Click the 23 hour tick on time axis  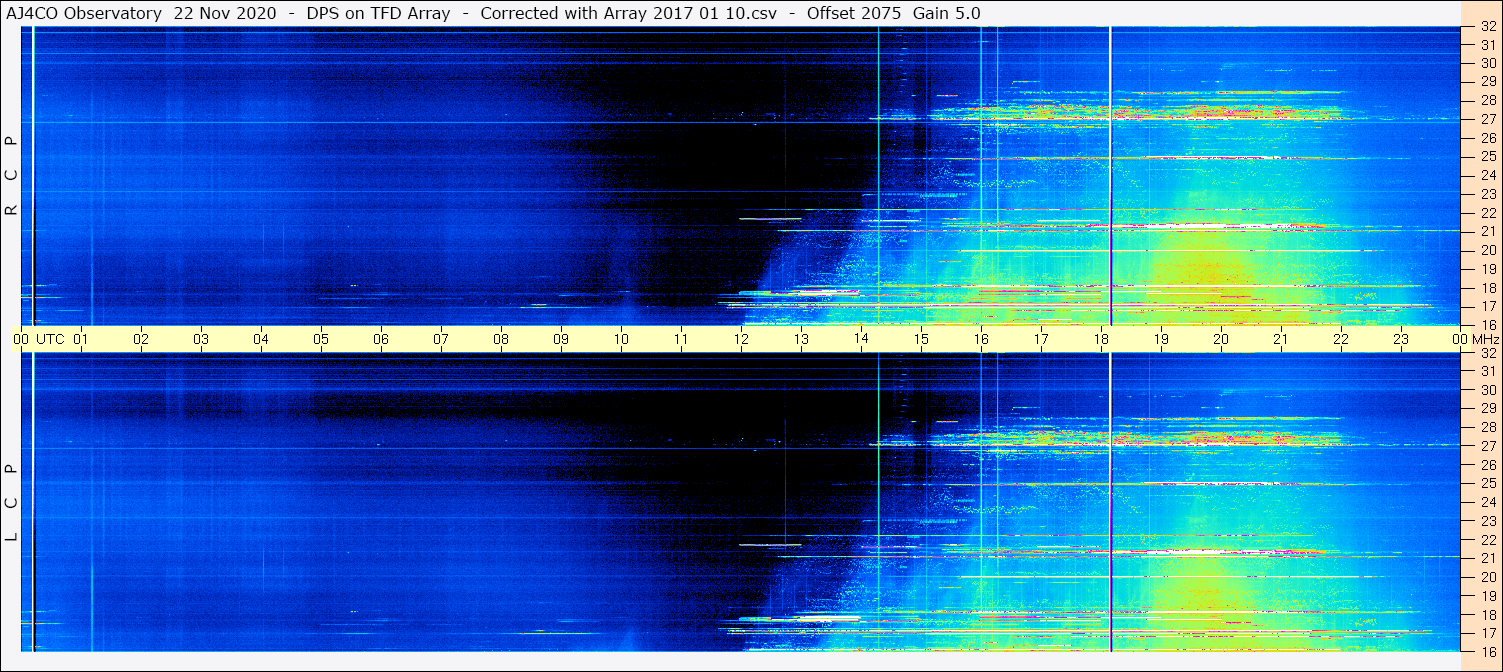(1401, 339)
